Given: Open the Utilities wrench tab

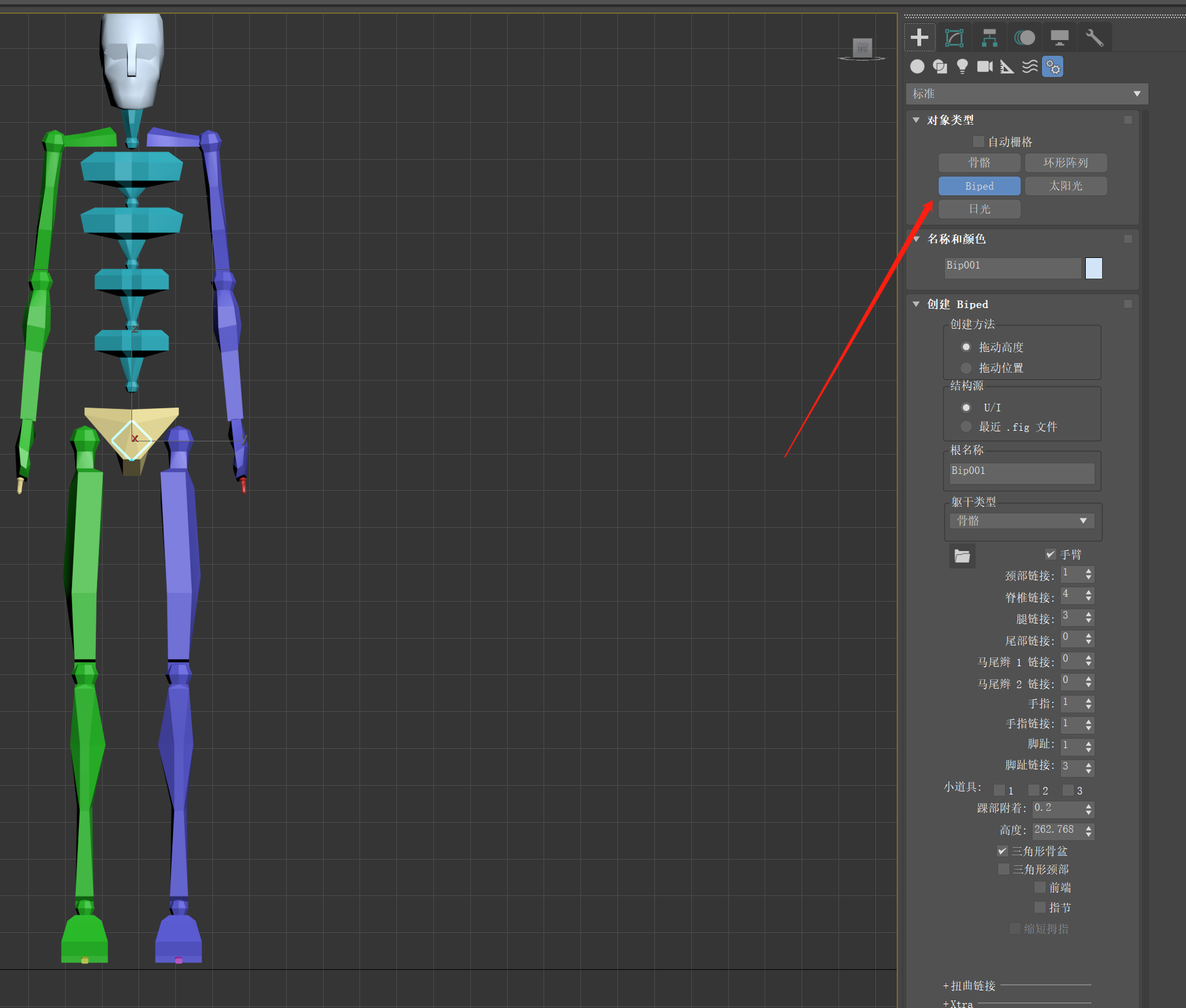Looking at the screenshot, I should (1095, 38).
